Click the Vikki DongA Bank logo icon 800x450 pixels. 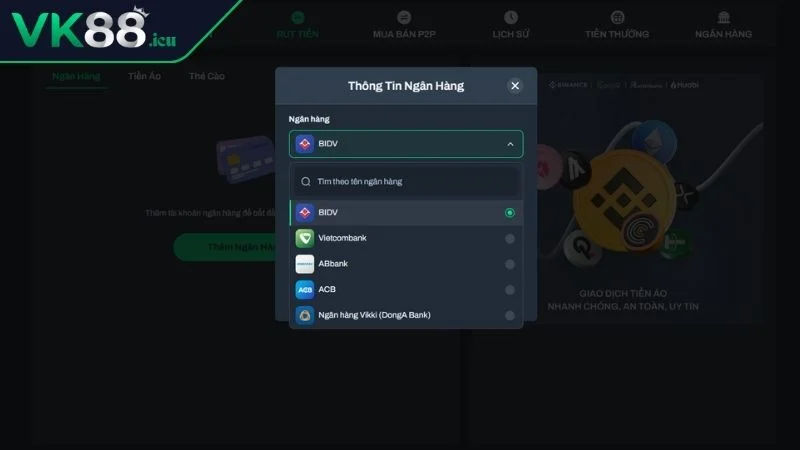coord(305,315)
